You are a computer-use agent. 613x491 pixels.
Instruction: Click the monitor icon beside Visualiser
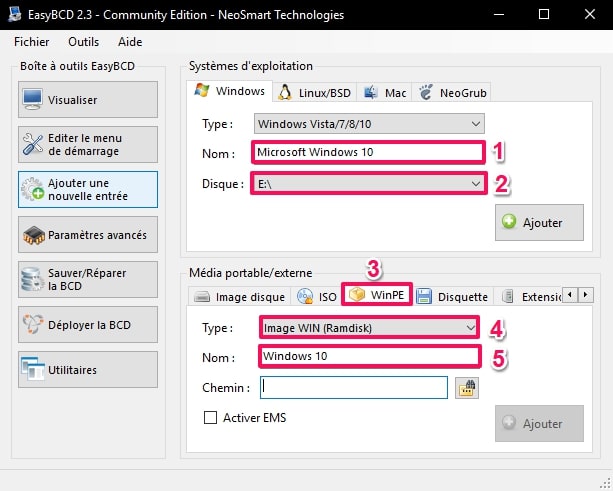(32, 99)
